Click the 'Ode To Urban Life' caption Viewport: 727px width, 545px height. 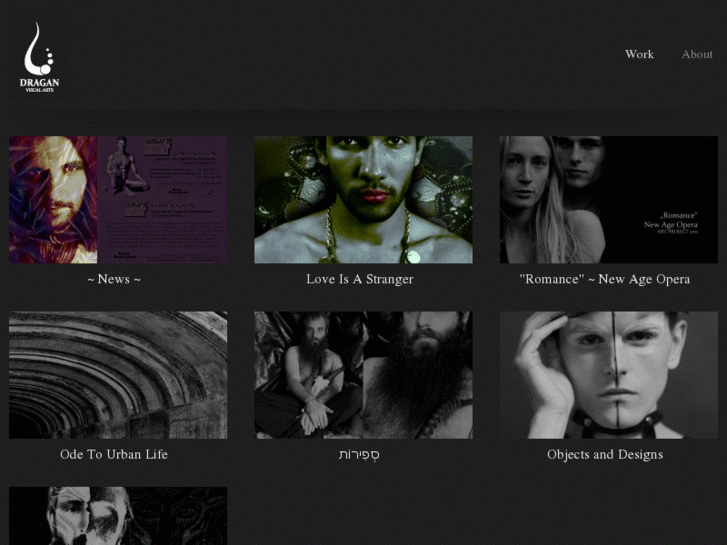click(114, 455)
